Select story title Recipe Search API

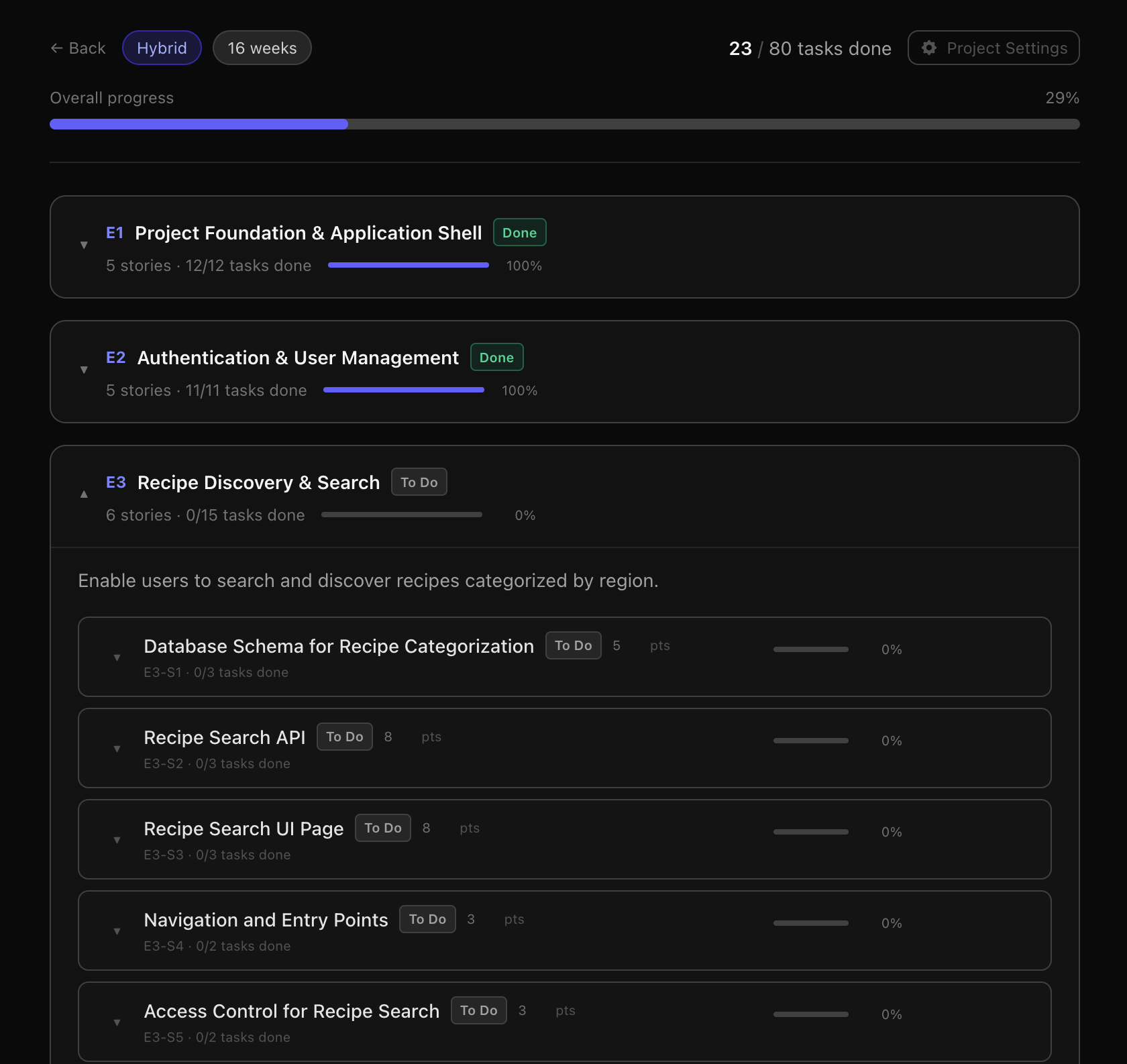225,737
